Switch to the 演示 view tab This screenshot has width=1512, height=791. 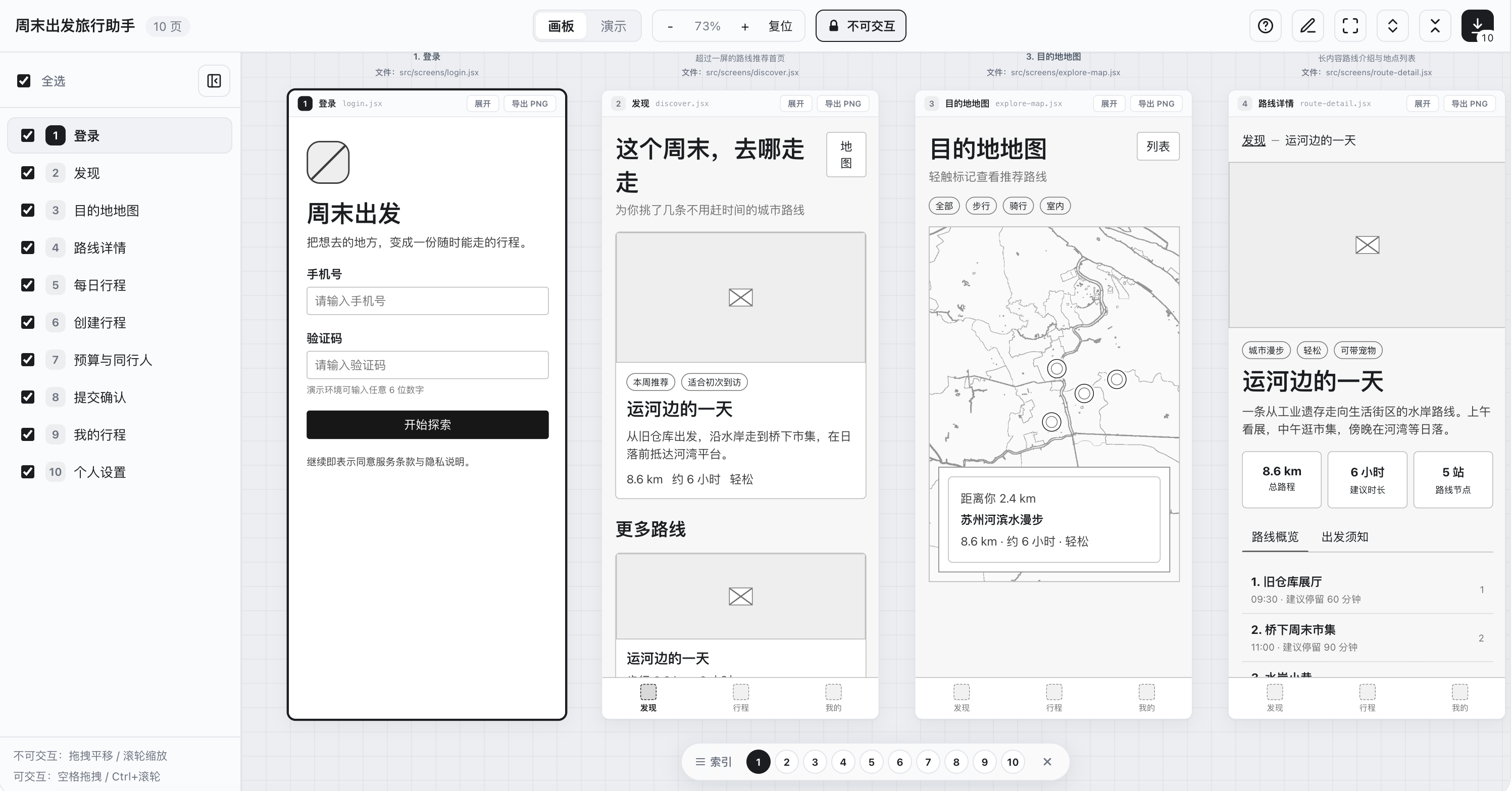tap(614, 26)
